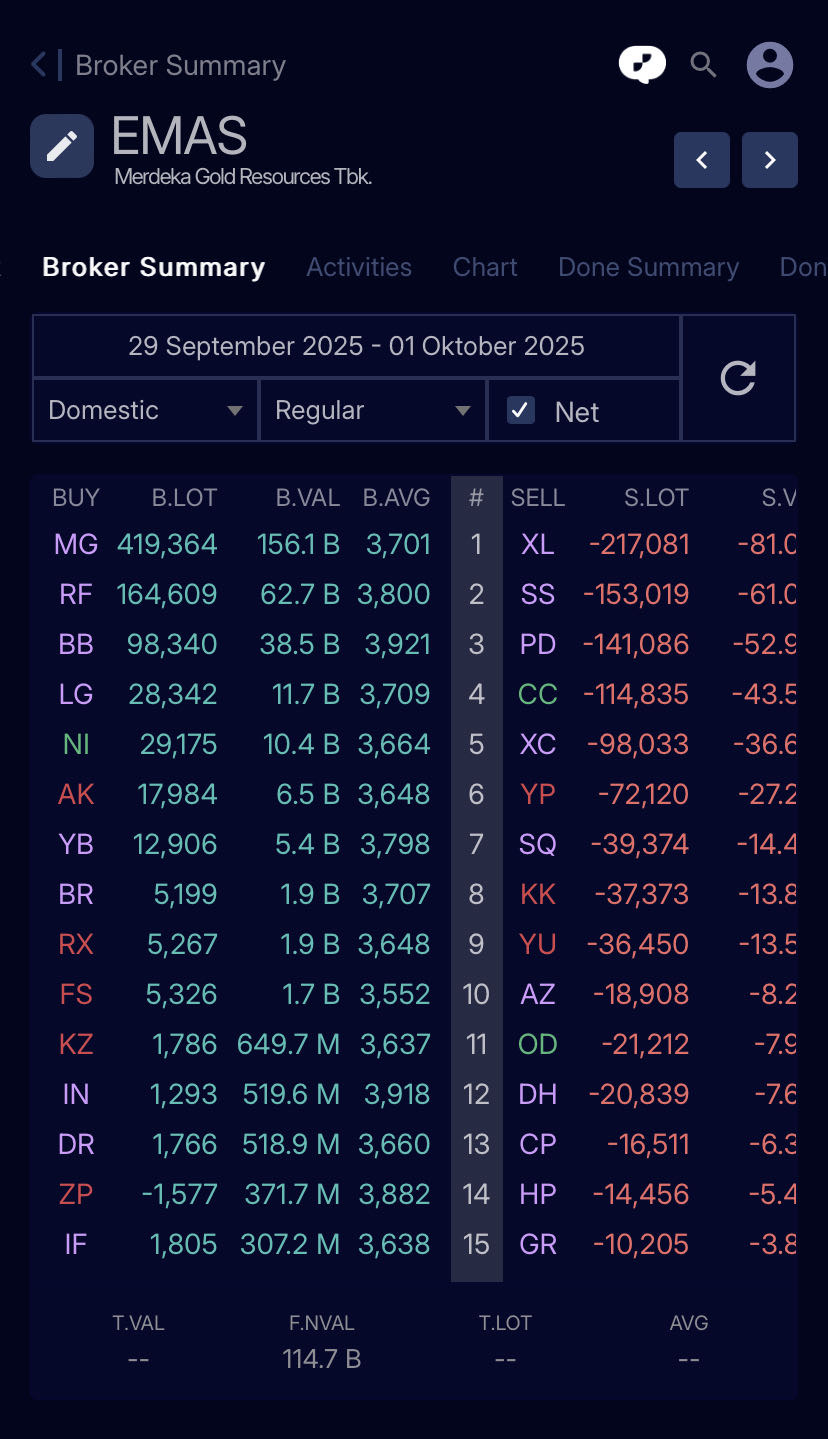Switch to the Chart tab
This screenshot has height=1439, width=828.
pos(485,267)
